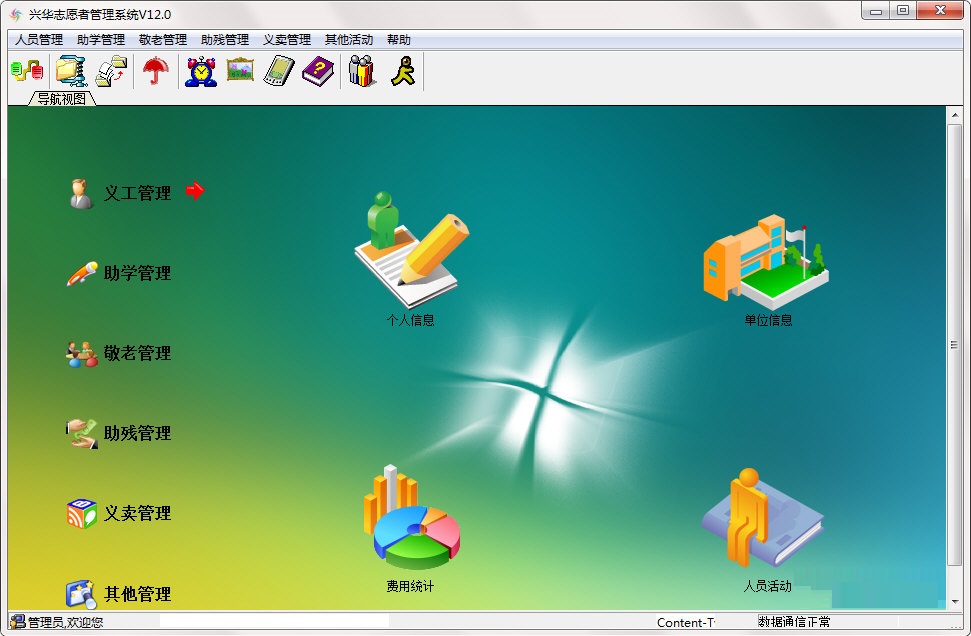The image size is (971, 636).
Task: Open 单位信息 building icon
Action: 767,262
